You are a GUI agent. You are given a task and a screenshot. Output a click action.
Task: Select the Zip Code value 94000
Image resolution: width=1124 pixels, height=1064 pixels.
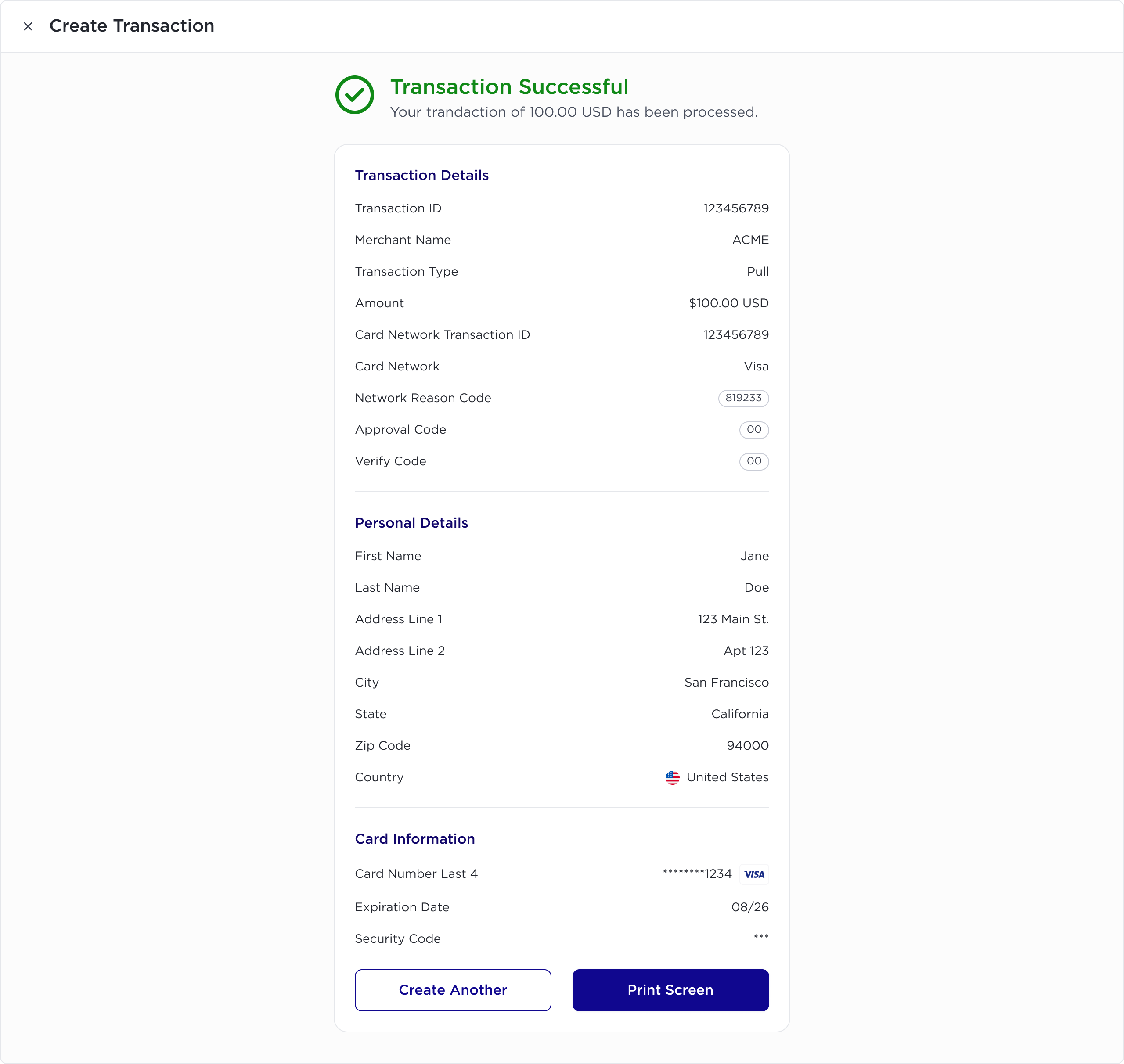(x=747, y=746)
